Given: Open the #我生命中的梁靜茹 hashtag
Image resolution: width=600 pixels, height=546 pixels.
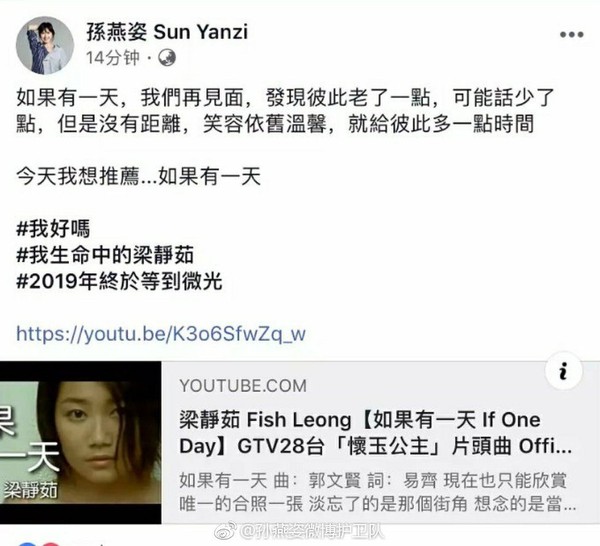Looking at the screenshot, I should (105, 255).
